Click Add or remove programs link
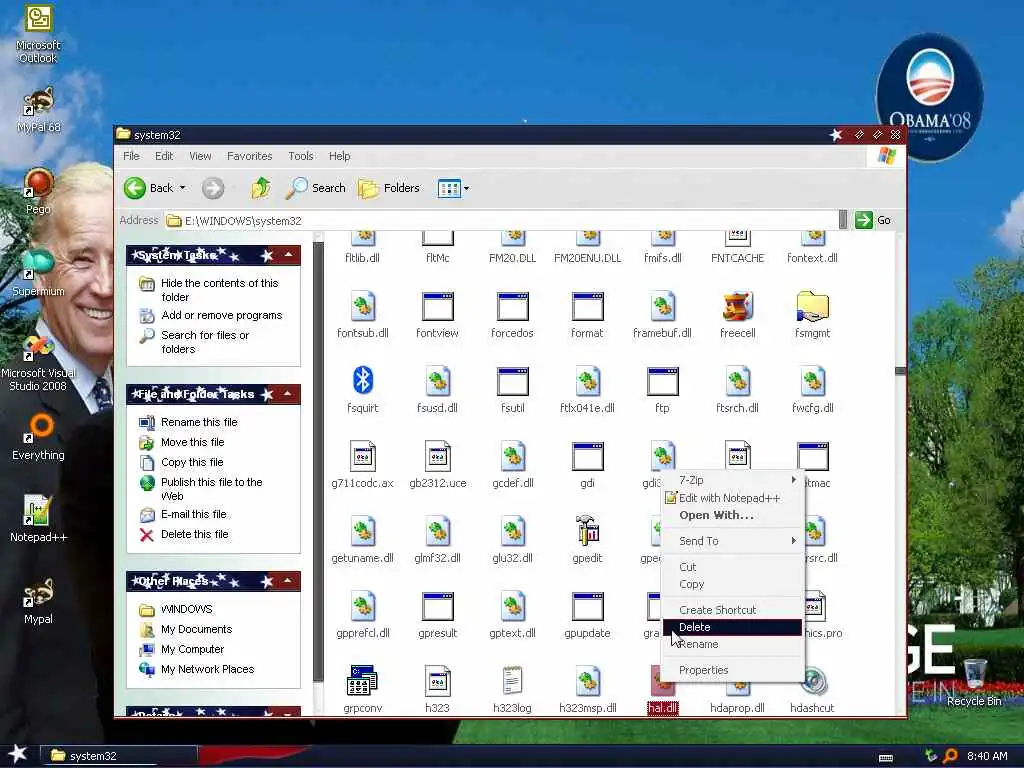1024x768 pixels. click(221, 315)
